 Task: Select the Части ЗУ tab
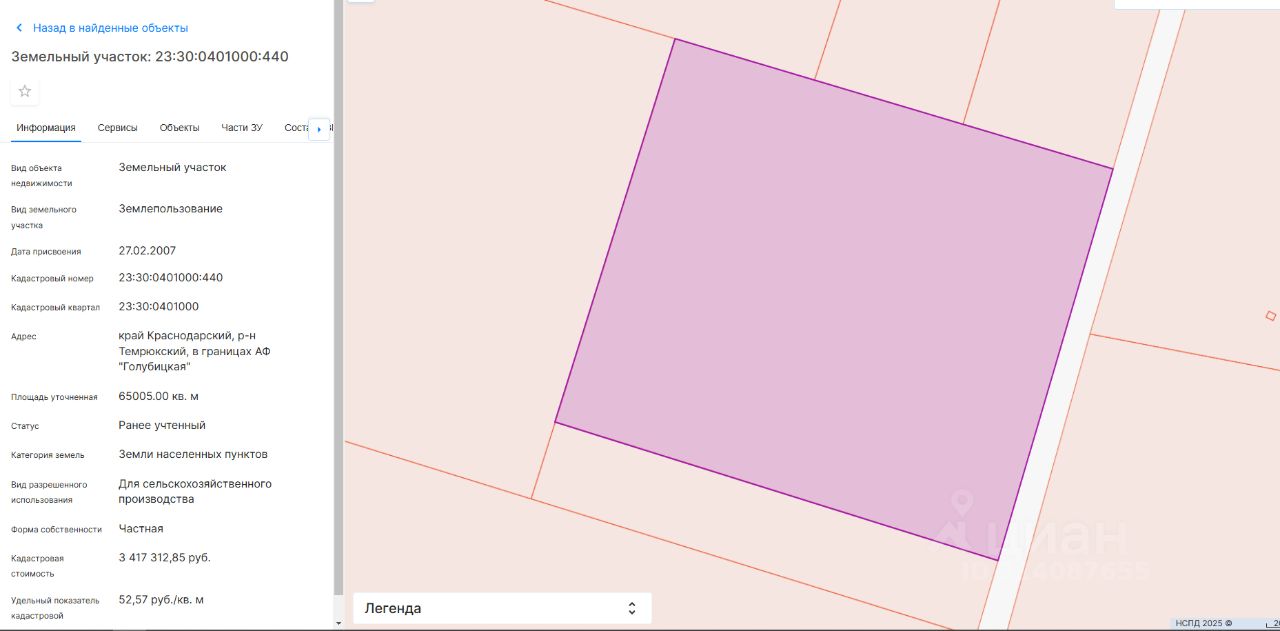pos(242,128)
